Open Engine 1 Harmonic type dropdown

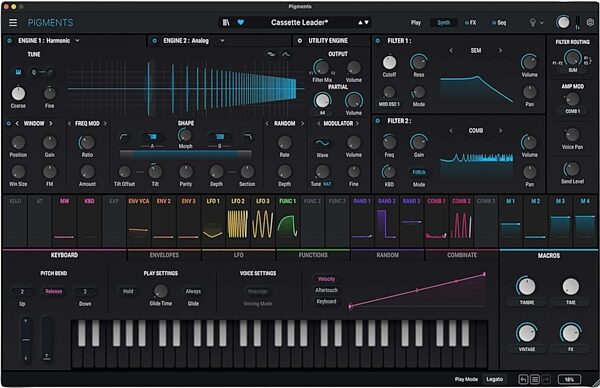pos(77,41)
